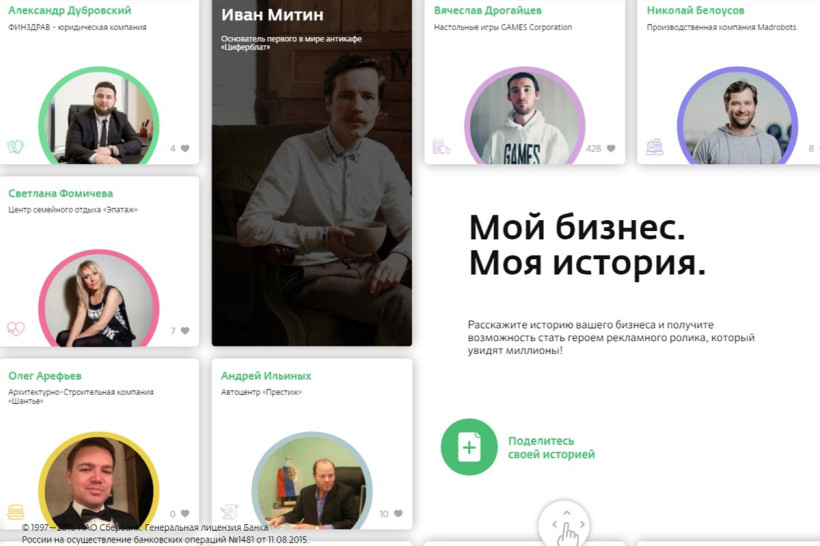Screen dimensions: 820x546
Task: Click the category icon on Андрей Ильиных's card
Action: (229, 513)
